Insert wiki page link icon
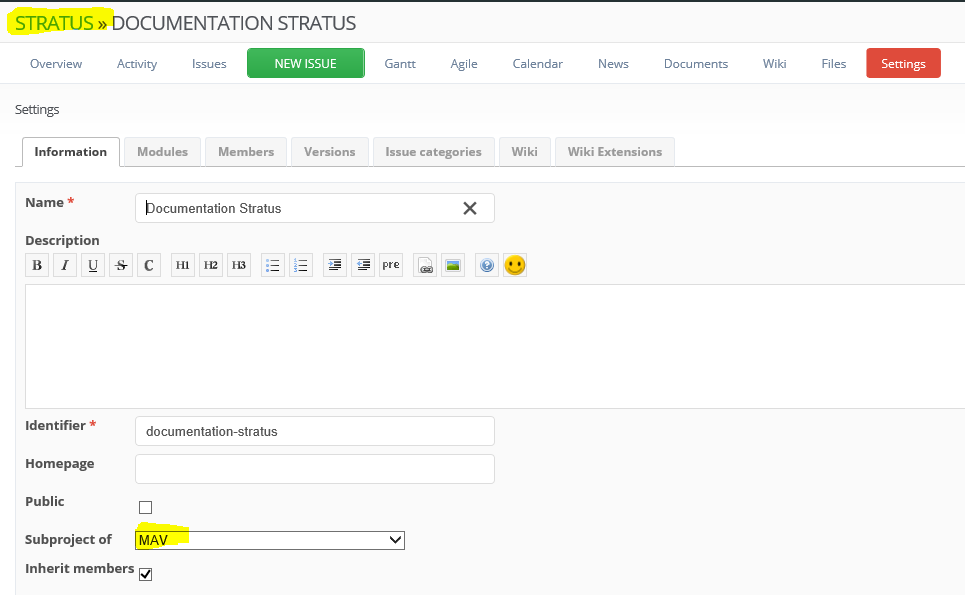This screenshot has width=965, height=595. pos(425,265)
